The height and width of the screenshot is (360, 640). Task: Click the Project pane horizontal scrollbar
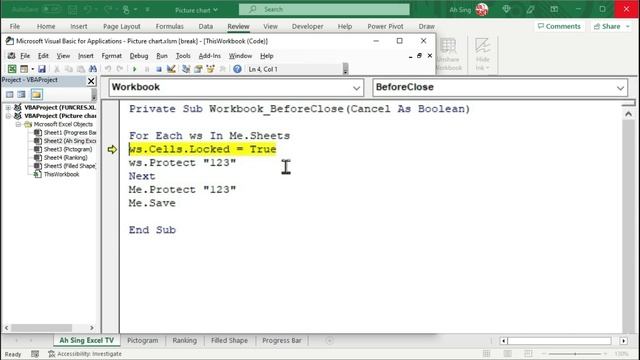pyautogui.click(x=49, y=328)
